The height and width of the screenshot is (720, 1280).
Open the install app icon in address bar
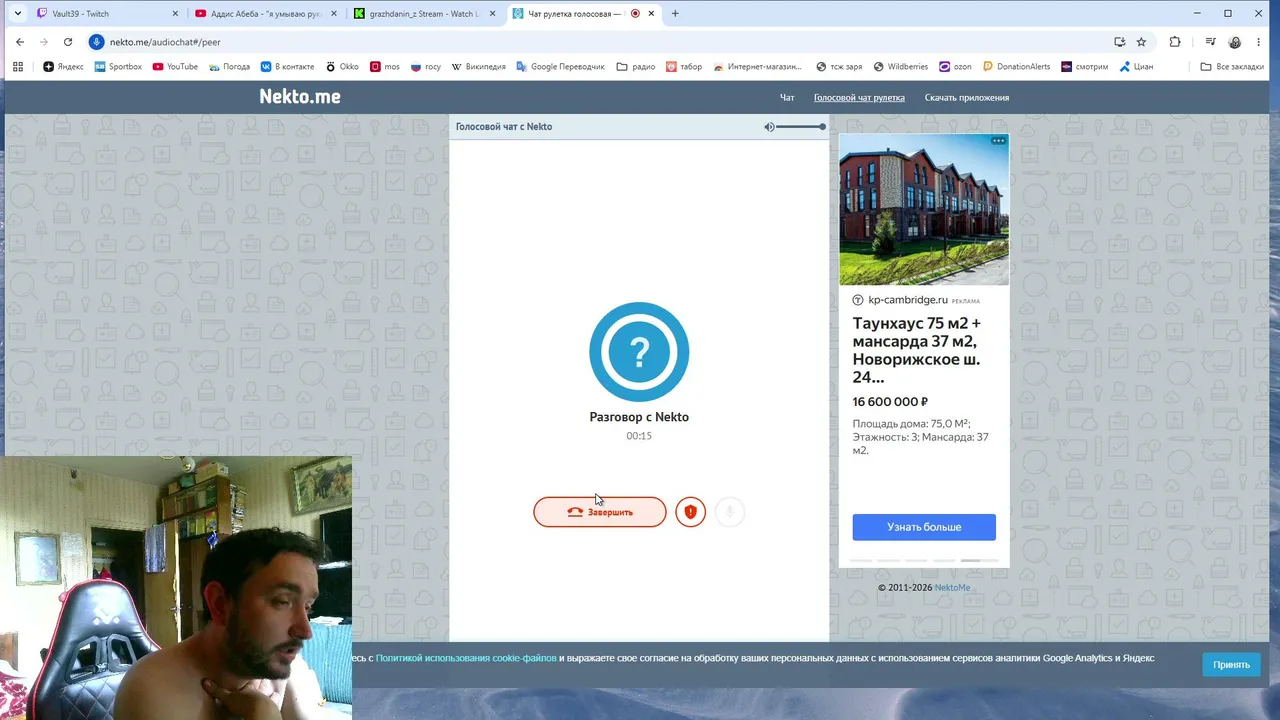coord(1119,42)
